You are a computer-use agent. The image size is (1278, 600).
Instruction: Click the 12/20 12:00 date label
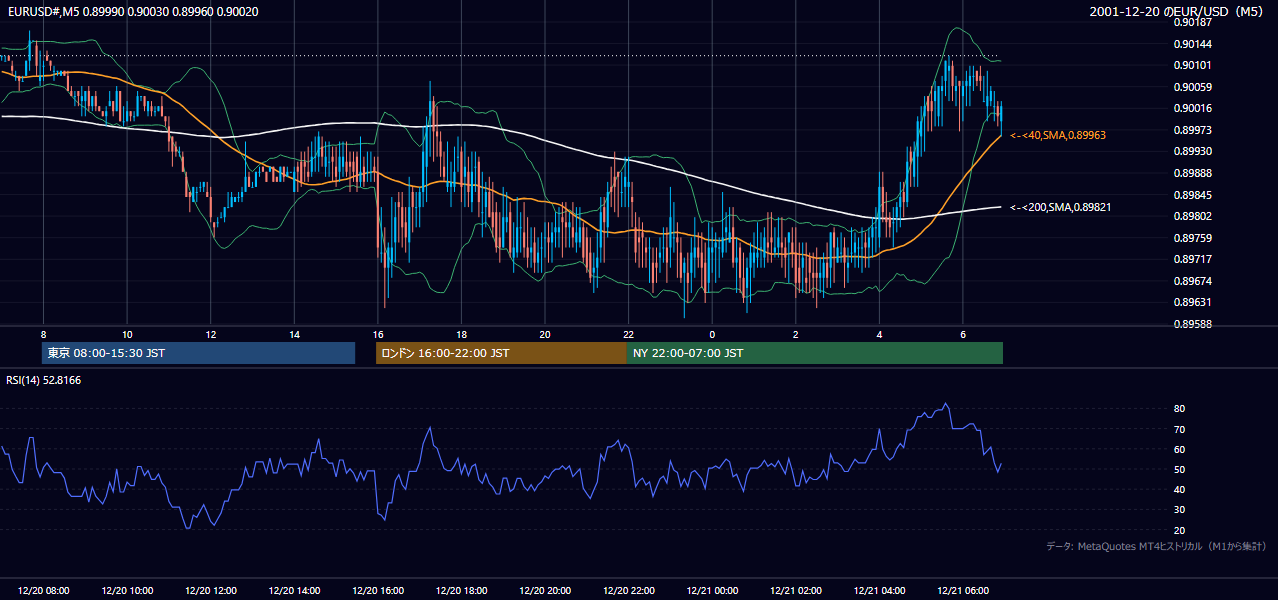tap(211, 591)
